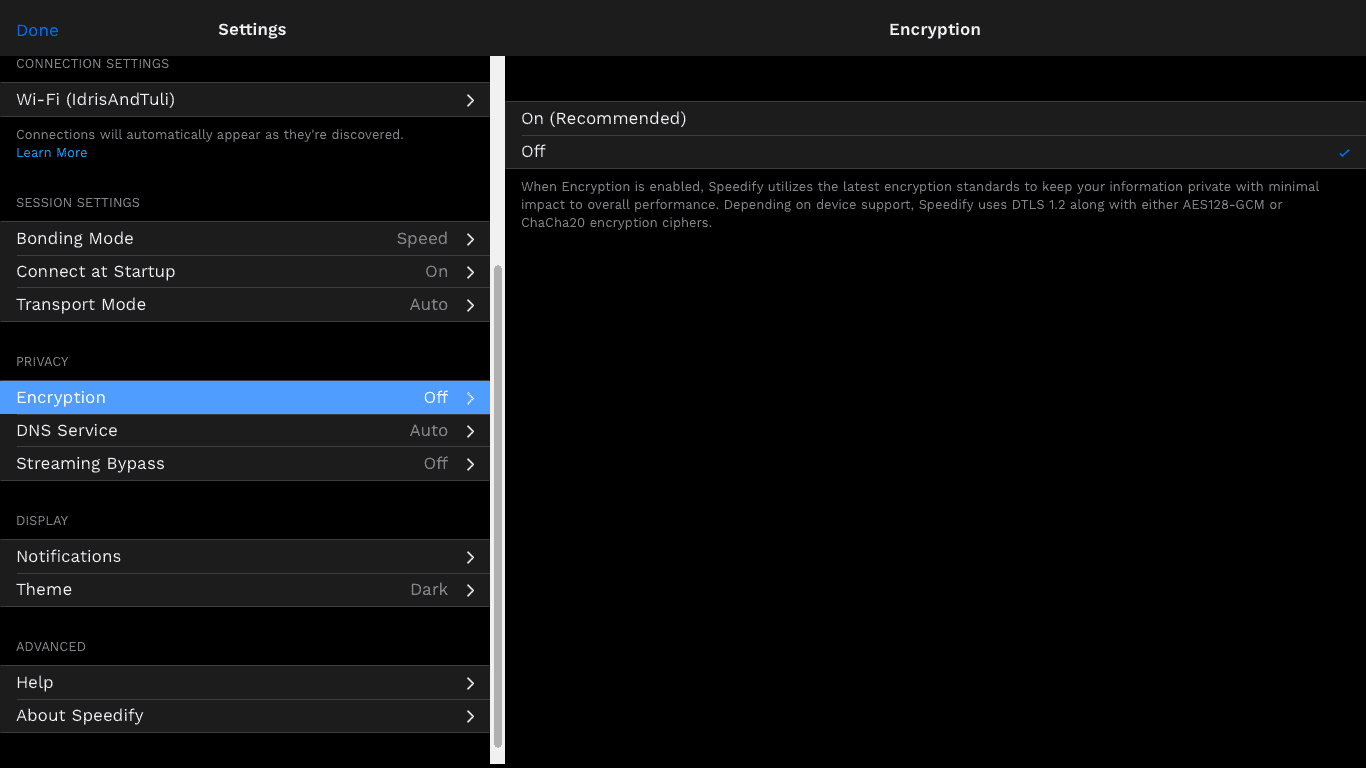Click the Speed value of Bonding Mode
The width and height of the screenshot is (1366, 768).
coord(422,239)
